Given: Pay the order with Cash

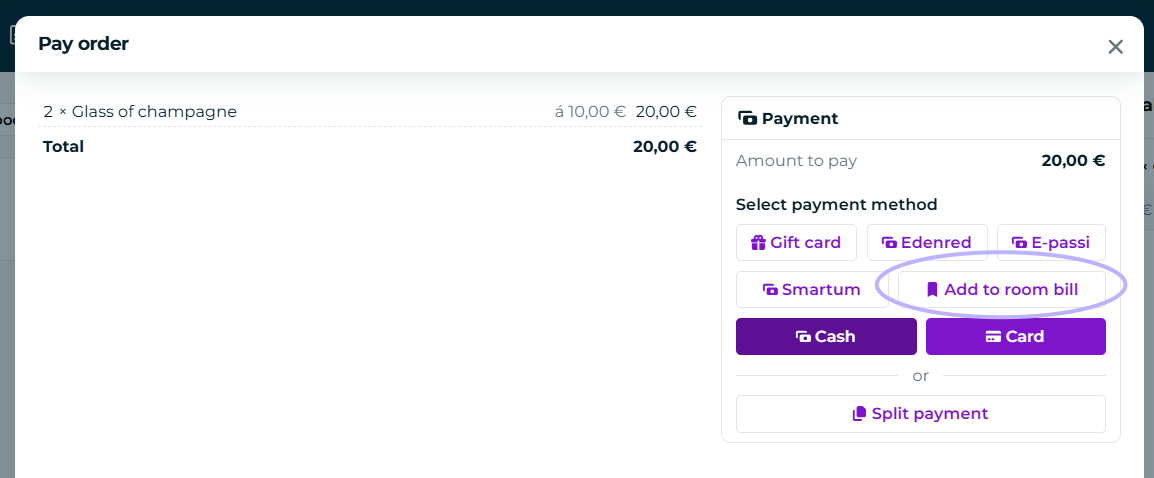Looking at the screenshot, I should point(826,337).
